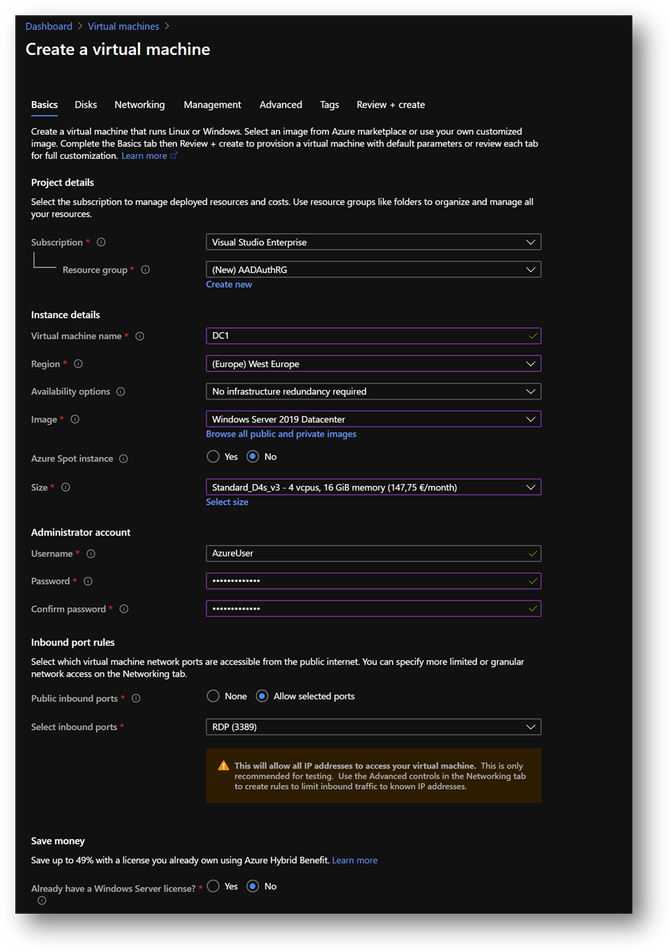Screen dimensions: 670x952
Task: Open the Region dropdown
Action: [373, 364]
